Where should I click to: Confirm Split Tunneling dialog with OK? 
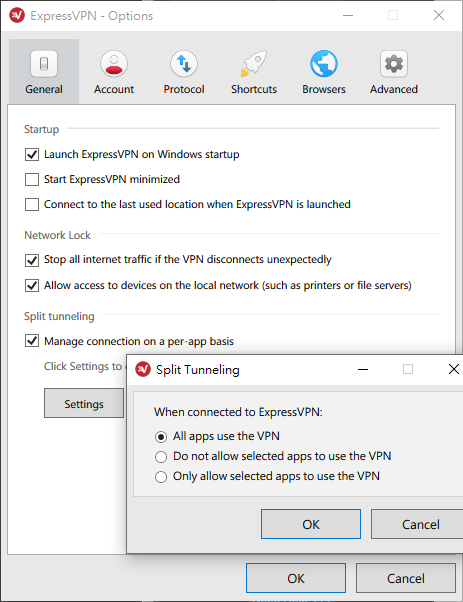(x=311, y=524)
